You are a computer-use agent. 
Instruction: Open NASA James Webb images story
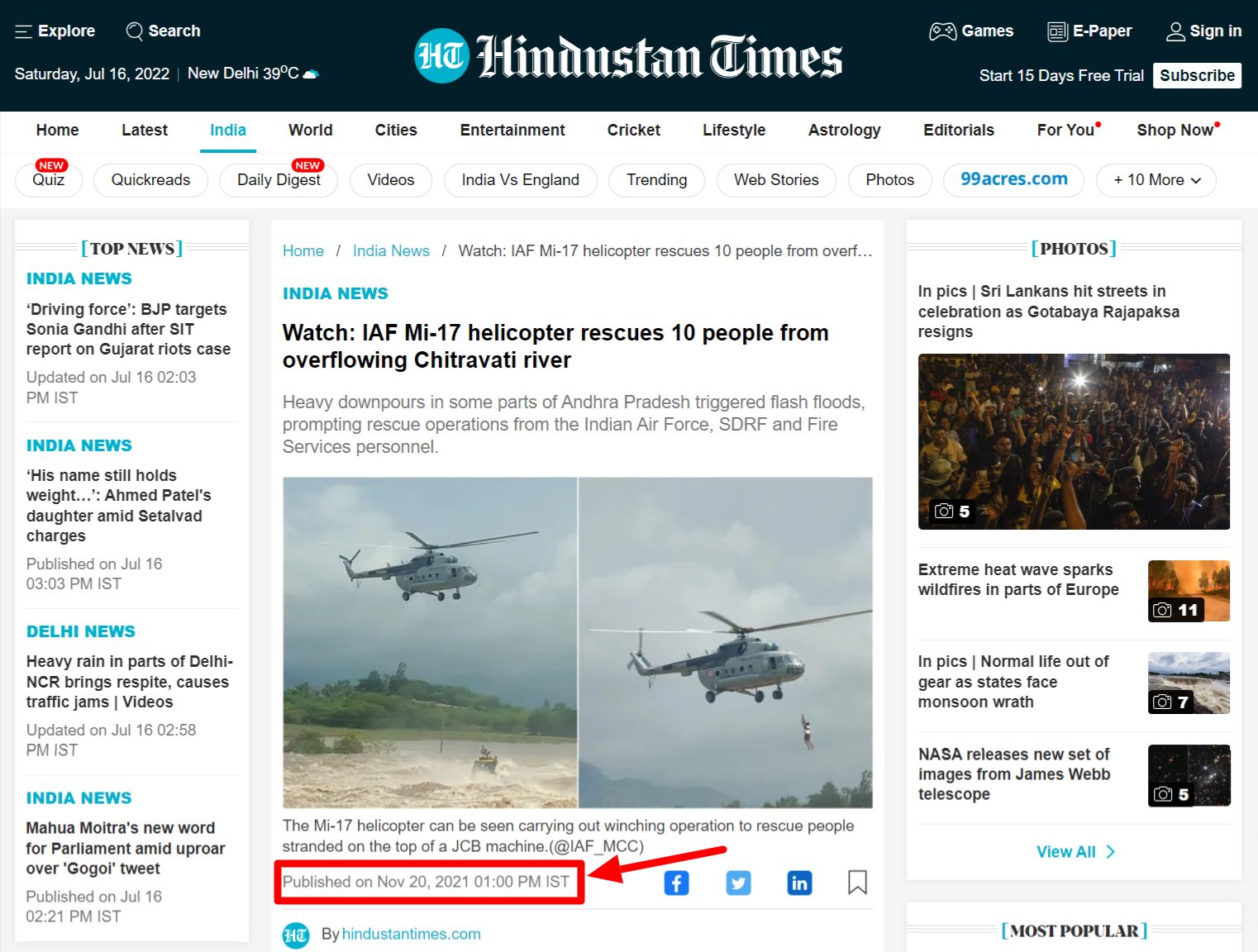point(1014,774)
